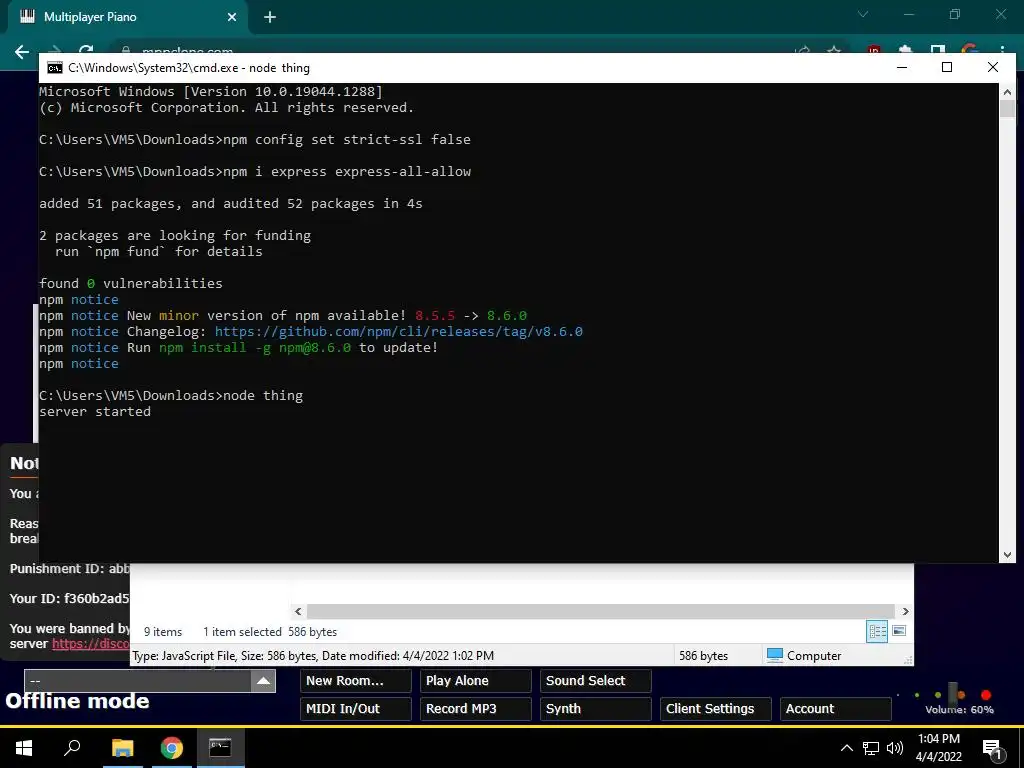
Task: Open the Chrome three-dot menu
Action: [x=1002, y=50]
